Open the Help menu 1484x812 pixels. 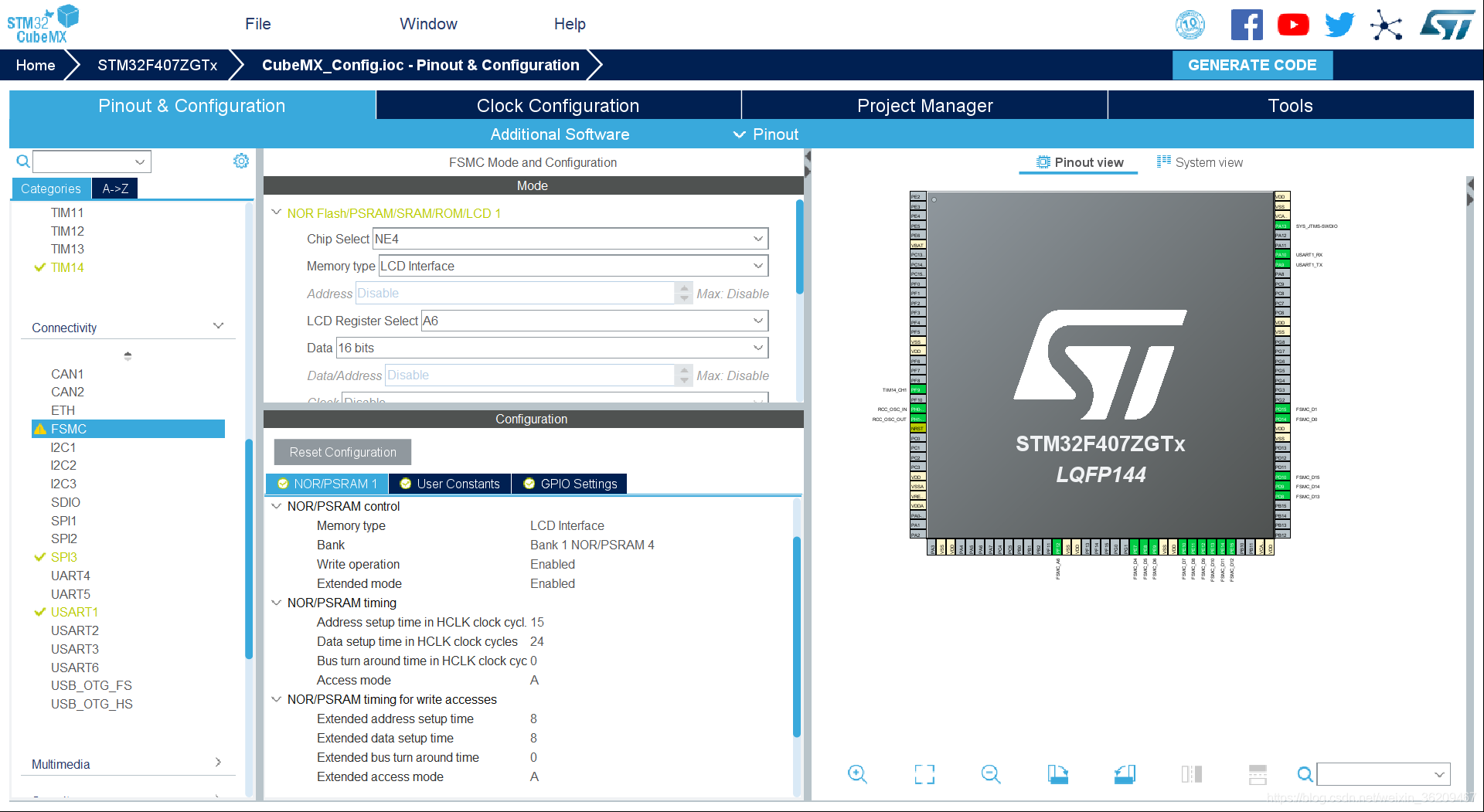[570, 24]
